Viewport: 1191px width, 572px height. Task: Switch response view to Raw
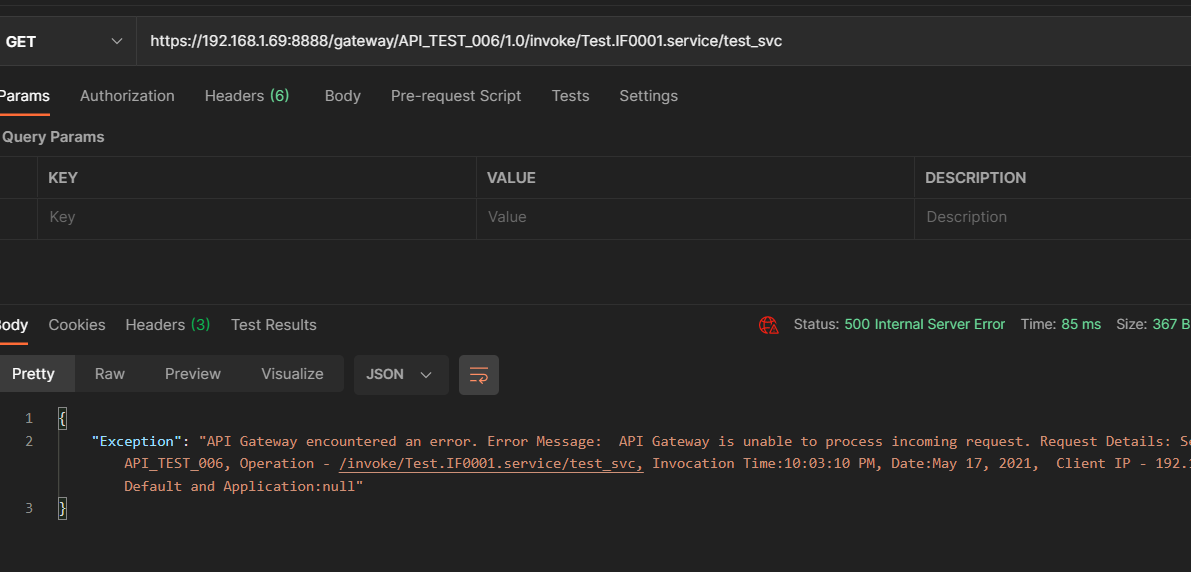(110, 374)
